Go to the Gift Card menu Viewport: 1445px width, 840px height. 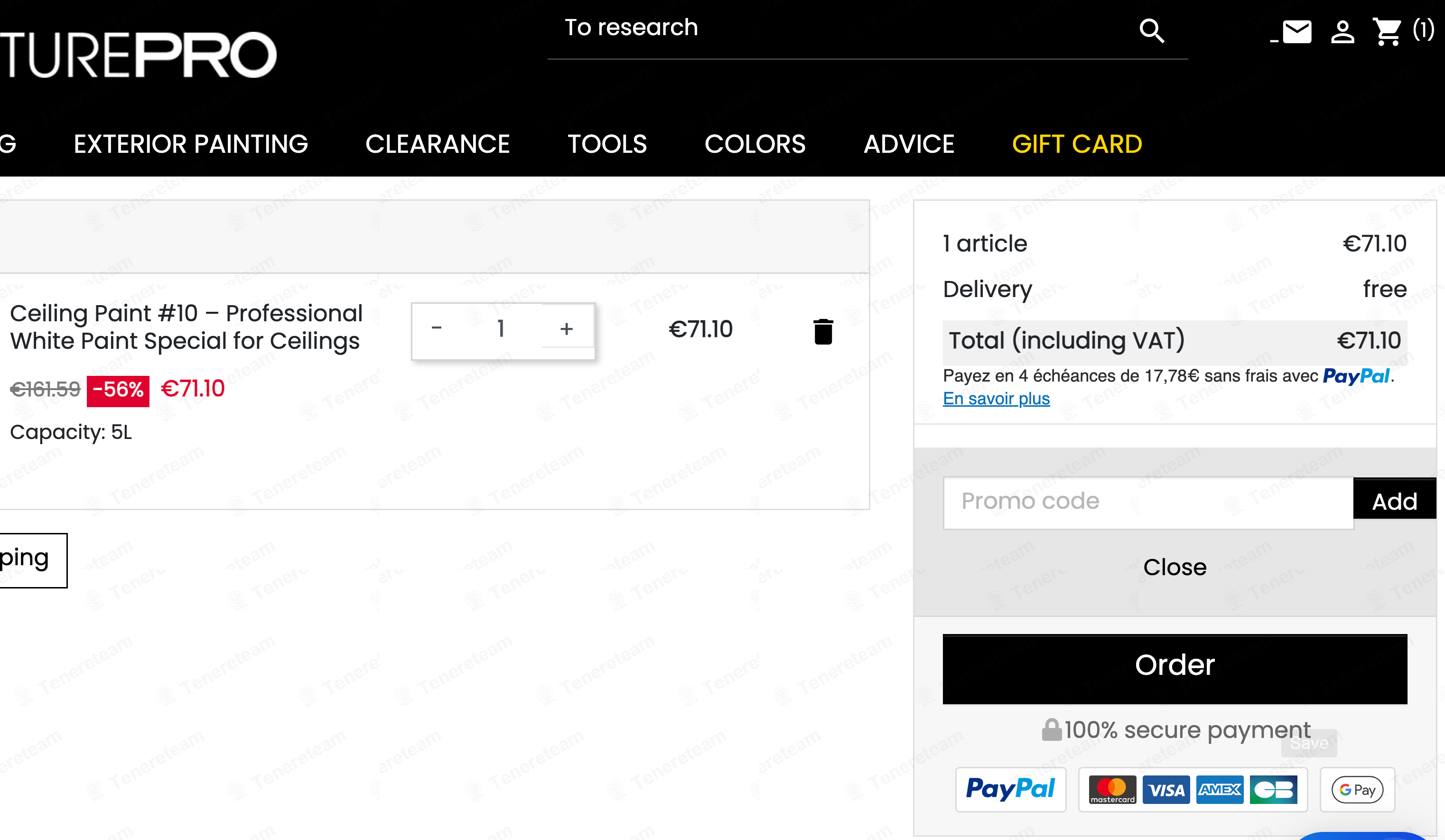1077,144
